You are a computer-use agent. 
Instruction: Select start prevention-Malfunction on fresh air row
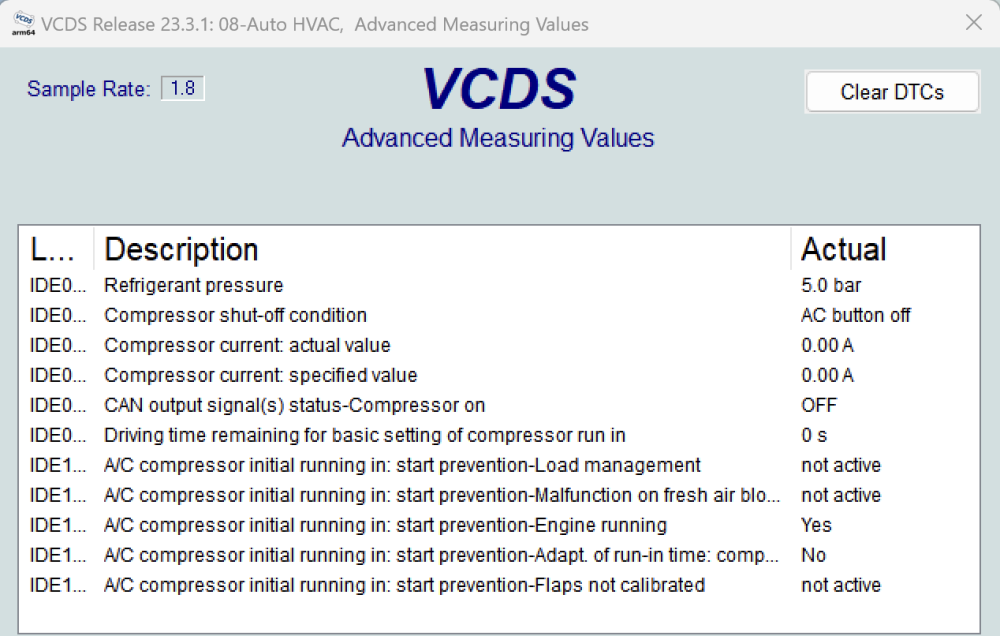click(x=499, y=495)
